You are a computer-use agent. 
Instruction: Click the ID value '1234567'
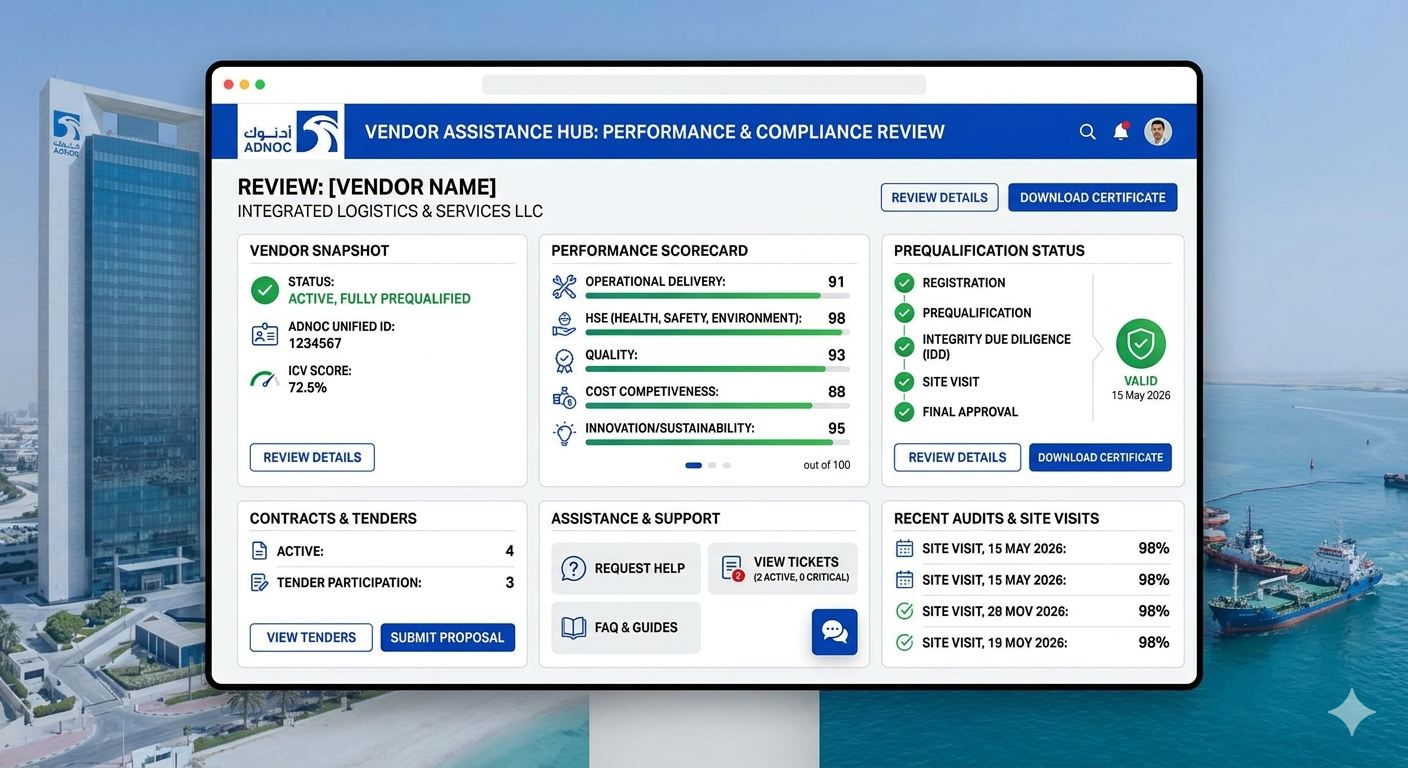click(315, 343)
